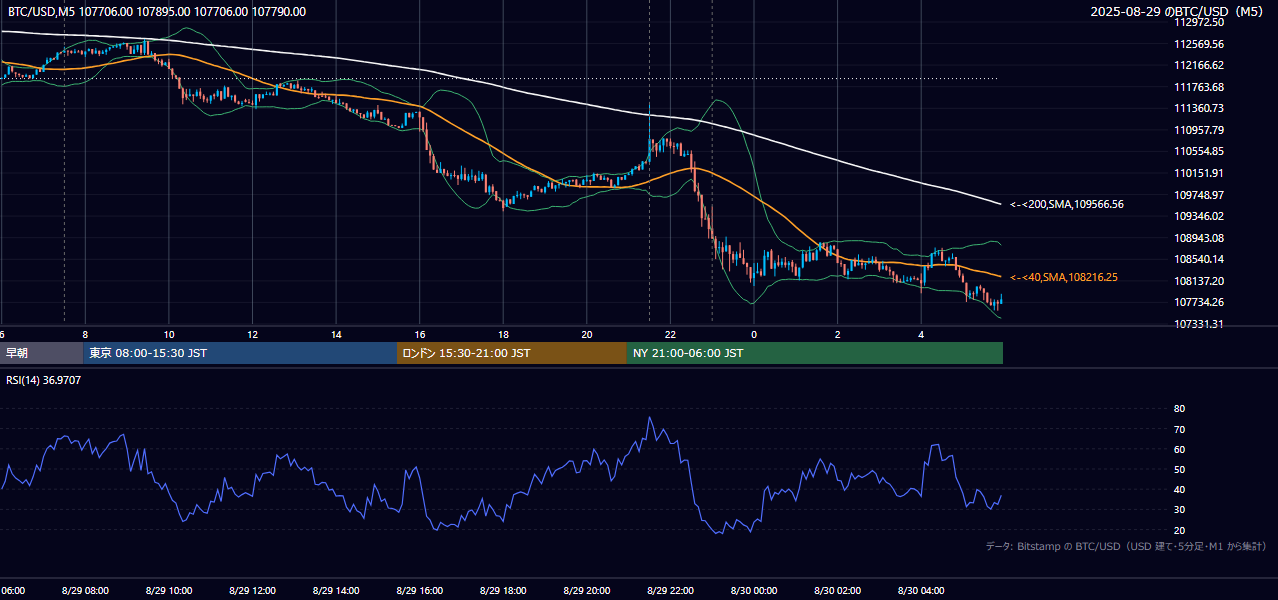
Task: Click the NY 21:00-06:00 JST session bar
Action: tap(815, 353)
